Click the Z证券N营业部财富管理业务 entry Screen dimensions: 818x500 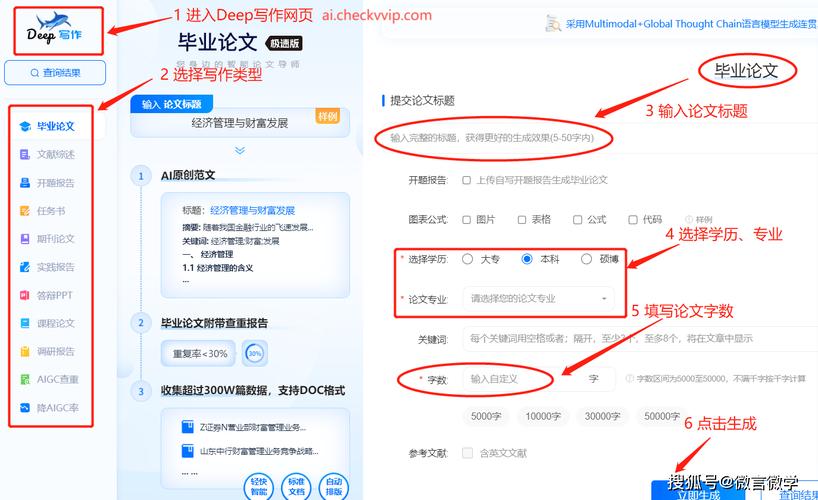coord(252,427)
